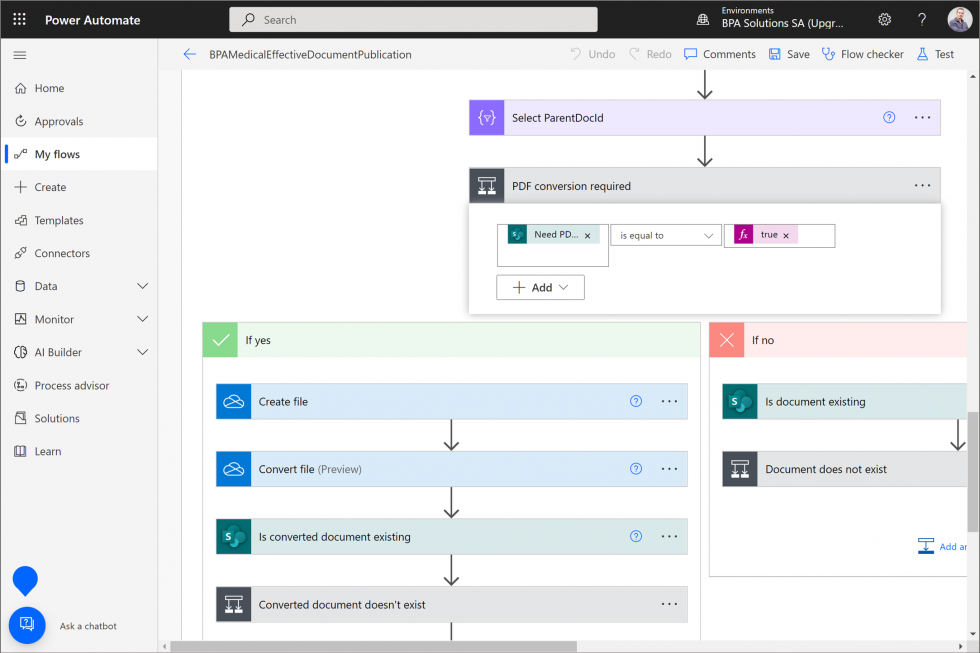Image resolution: width=980 pixels, height=653 pixels.
Task: Click the back arrow beside the flow name
Action: (x=190, y=54)
